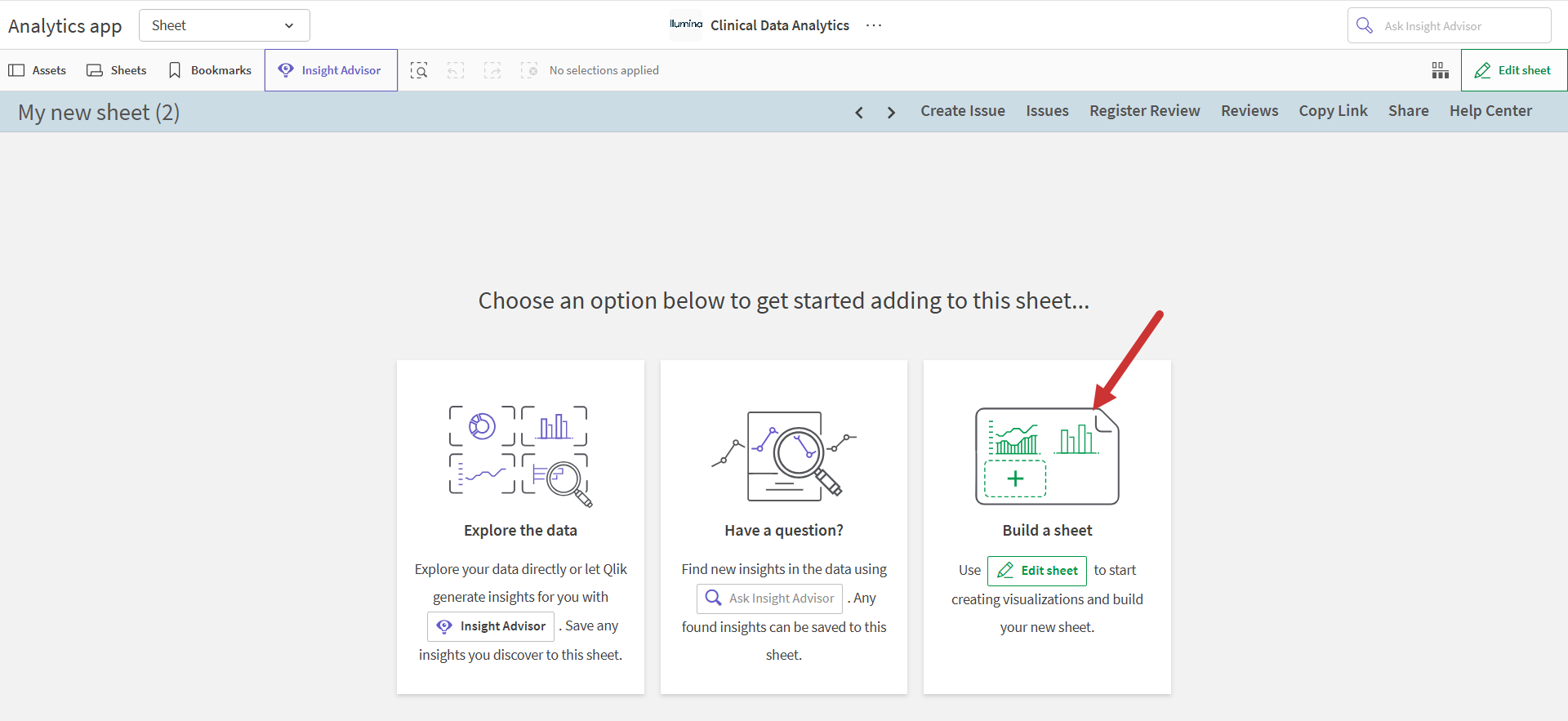The image size is (1568, 721).
Task: Step back in selections
Action: click(456, 70)
